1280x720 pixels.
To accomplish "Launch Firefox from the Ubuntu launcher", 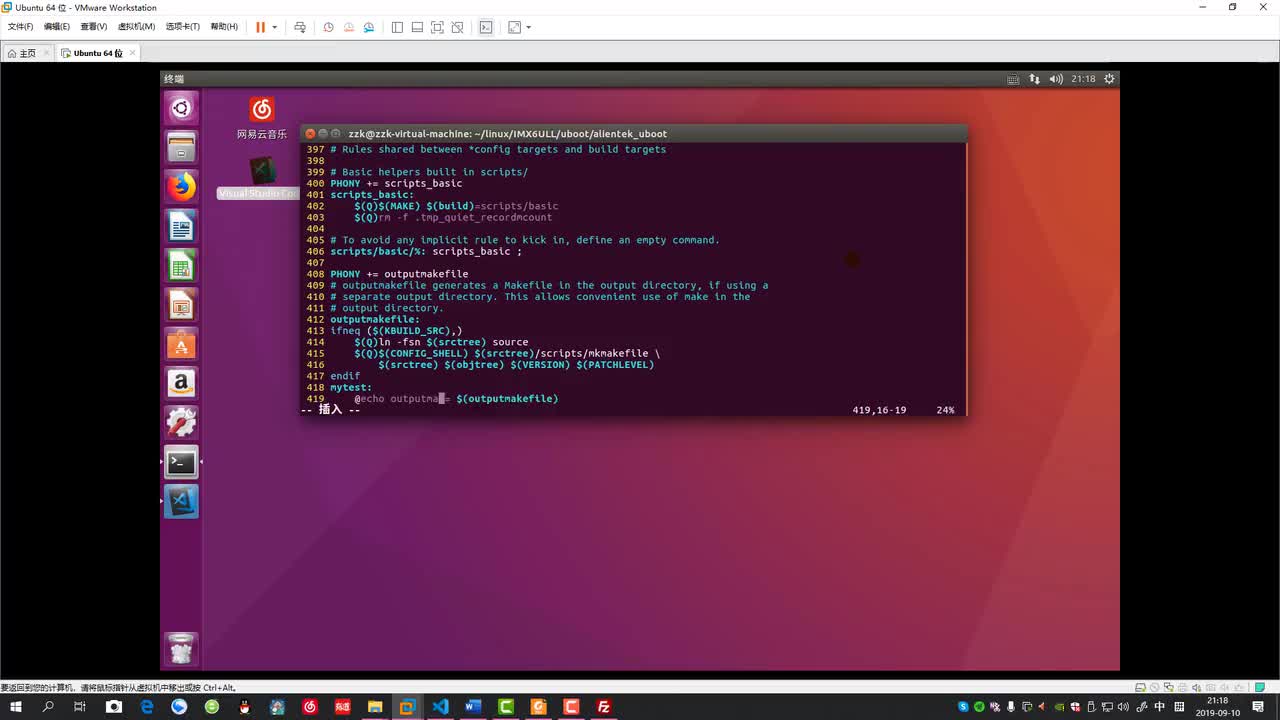I will tap(181, 187).
